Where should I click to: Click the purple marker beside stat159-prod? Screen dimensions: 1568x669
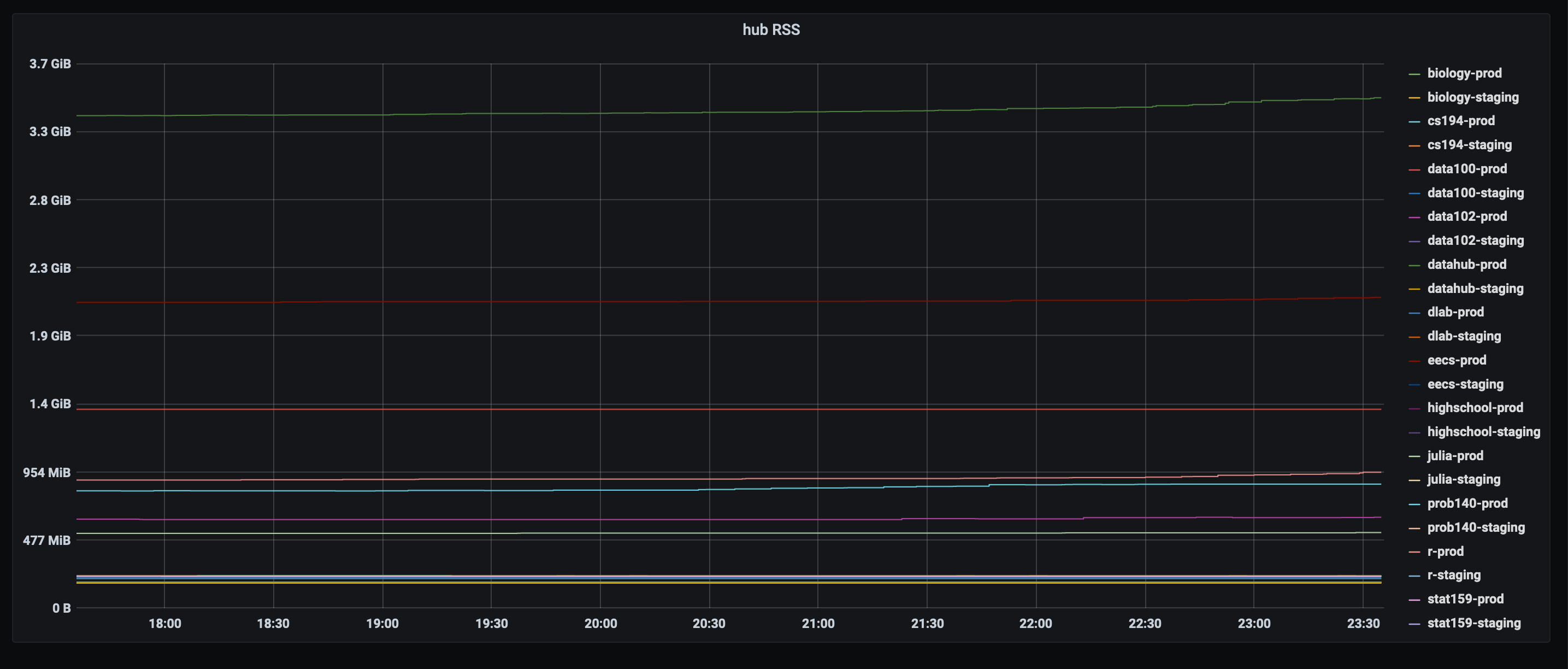1415,599
